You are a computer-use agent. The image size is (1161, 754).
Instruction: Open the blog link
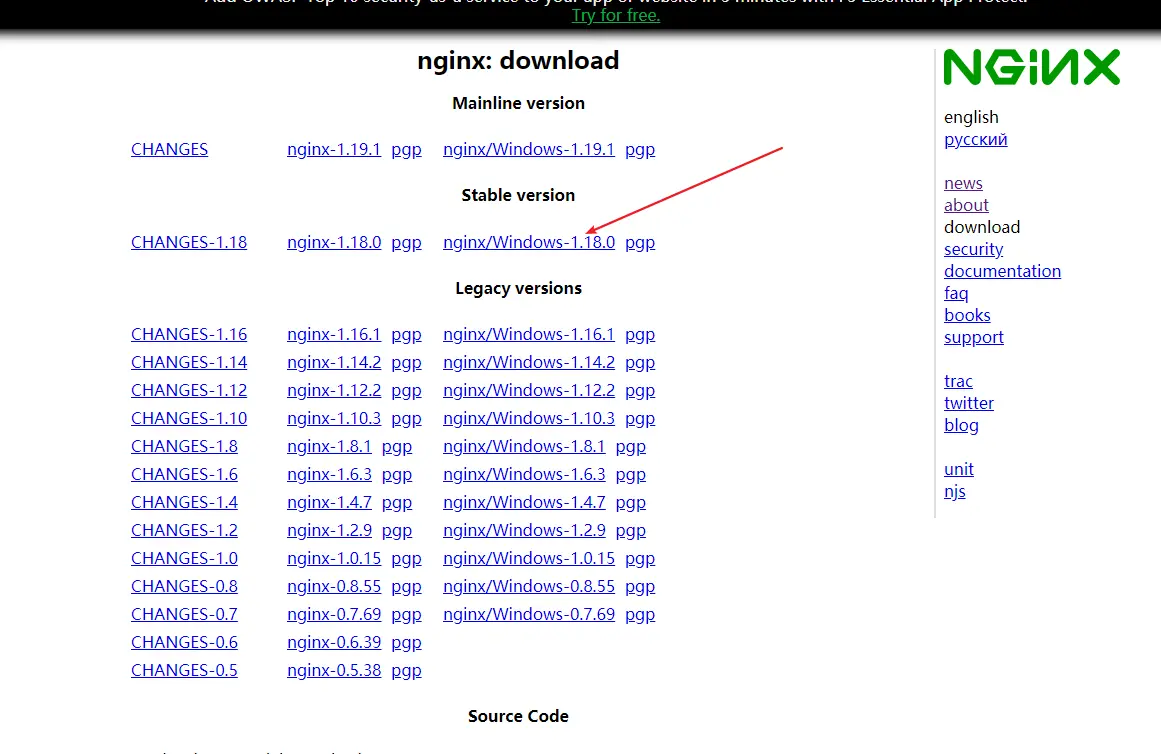pos(961,425)
